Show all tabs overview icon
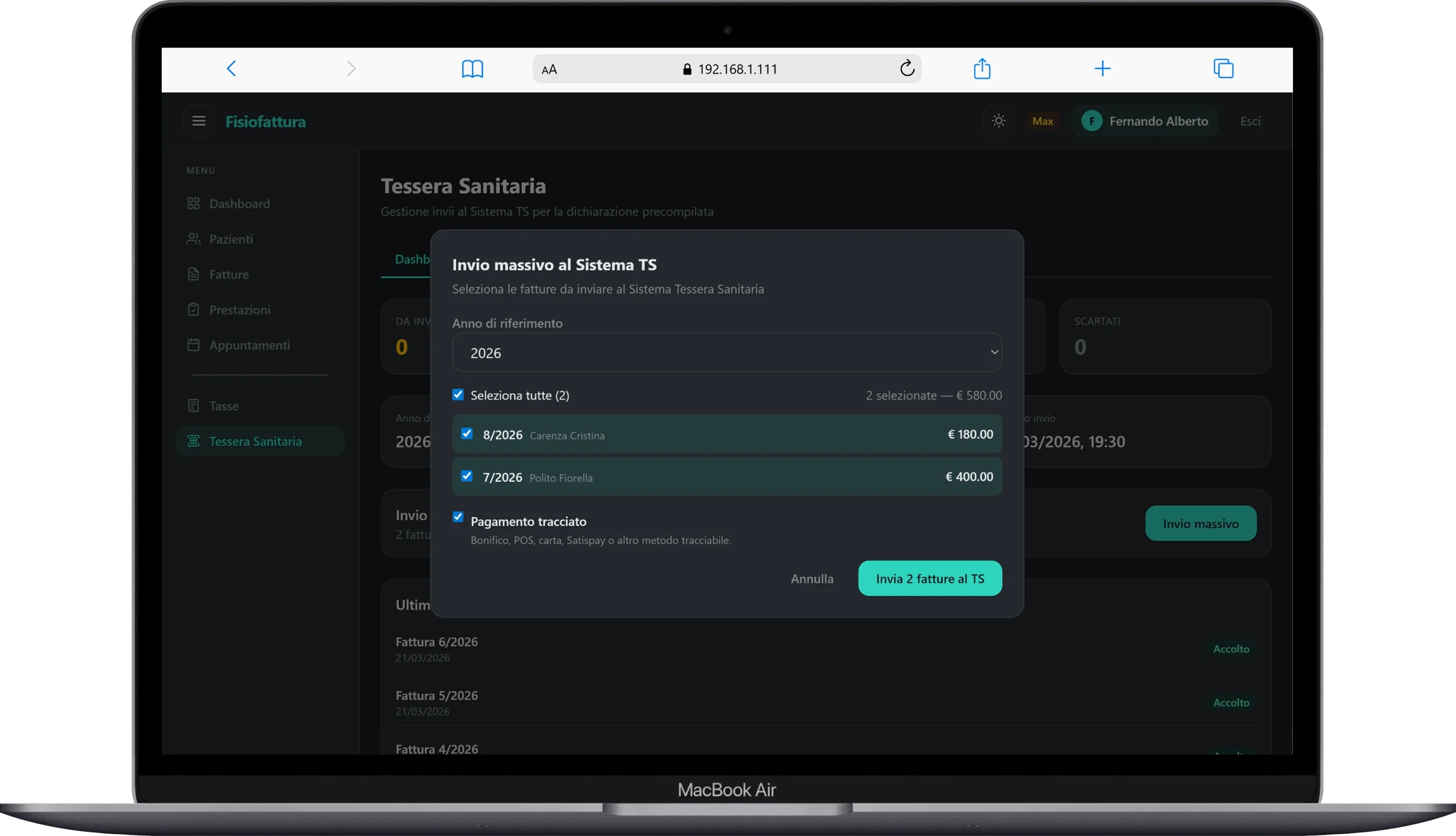The height and width of the screenshot is (836, 1456). tap(1223, 69)
